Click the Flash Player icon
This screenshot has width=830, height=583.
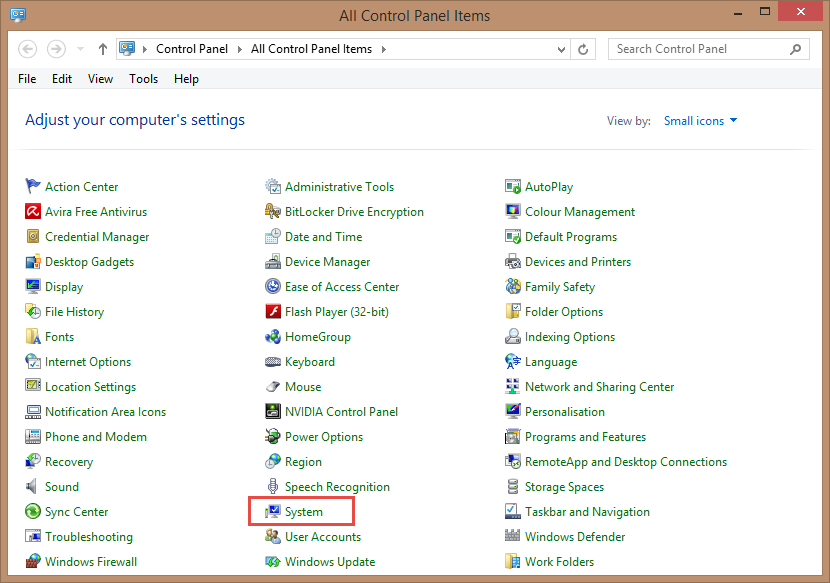click(273, 311)
